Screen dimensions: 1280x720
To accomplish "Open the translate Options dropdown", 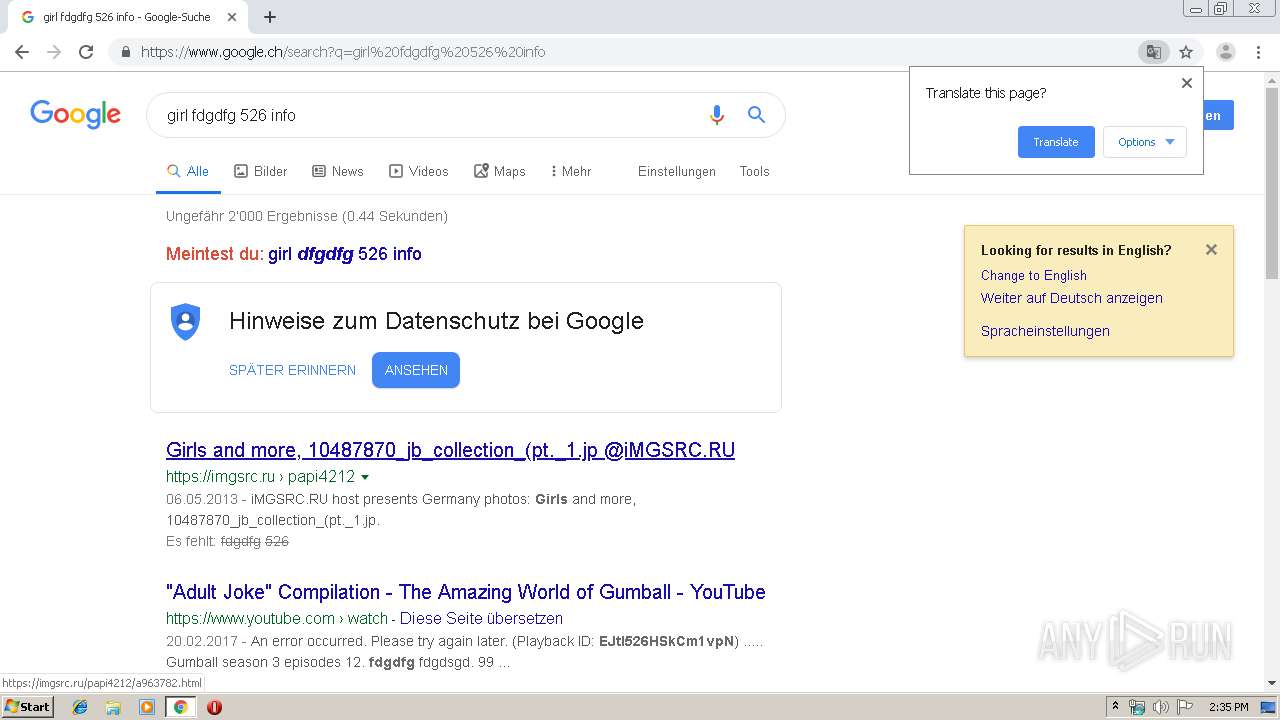I will [x=1145, y=142].
